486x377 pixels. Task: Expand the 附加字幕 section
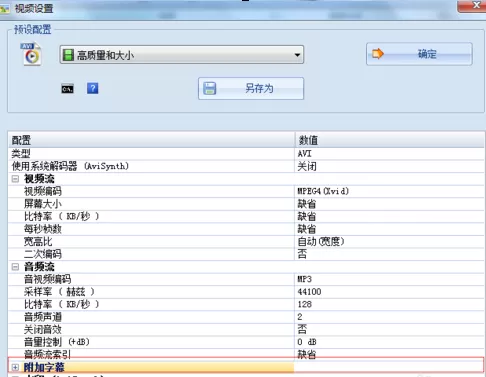15,367
